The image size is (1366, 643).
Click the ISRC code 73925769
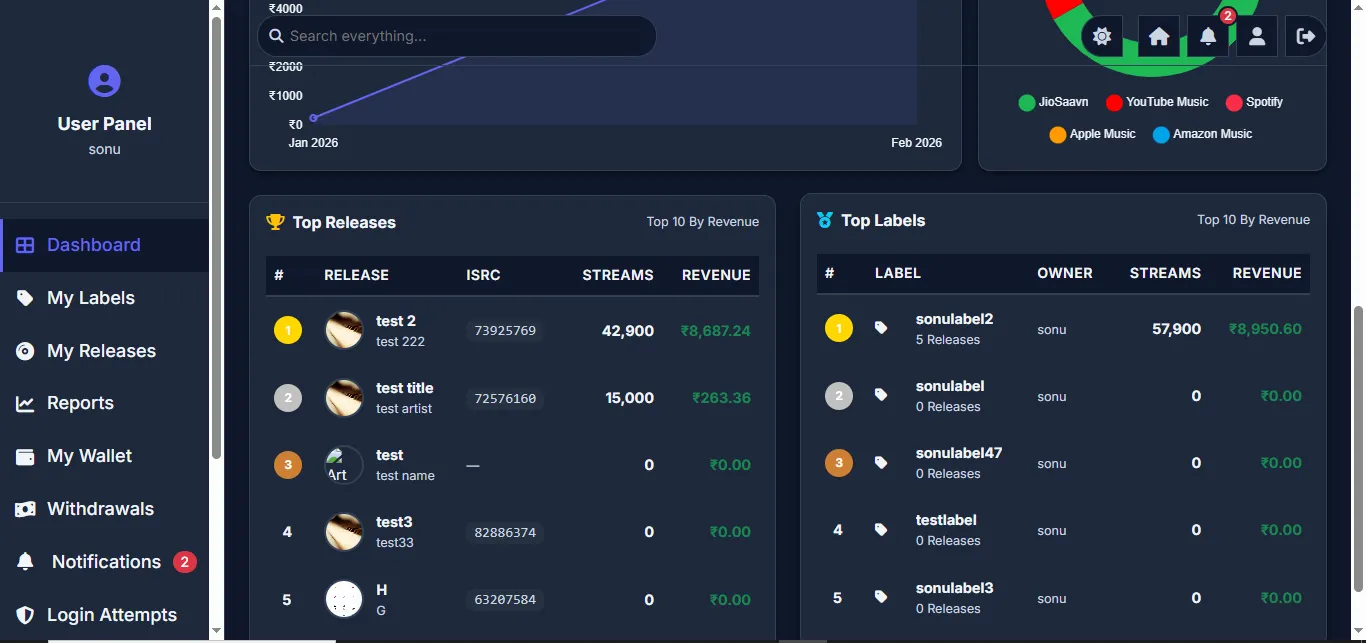coord(505,331)
